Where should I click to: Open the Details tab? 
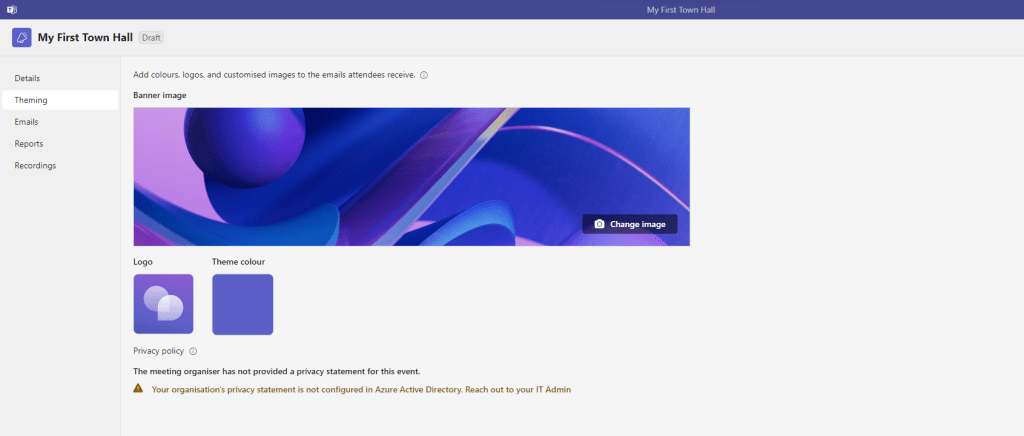point(28,78)
